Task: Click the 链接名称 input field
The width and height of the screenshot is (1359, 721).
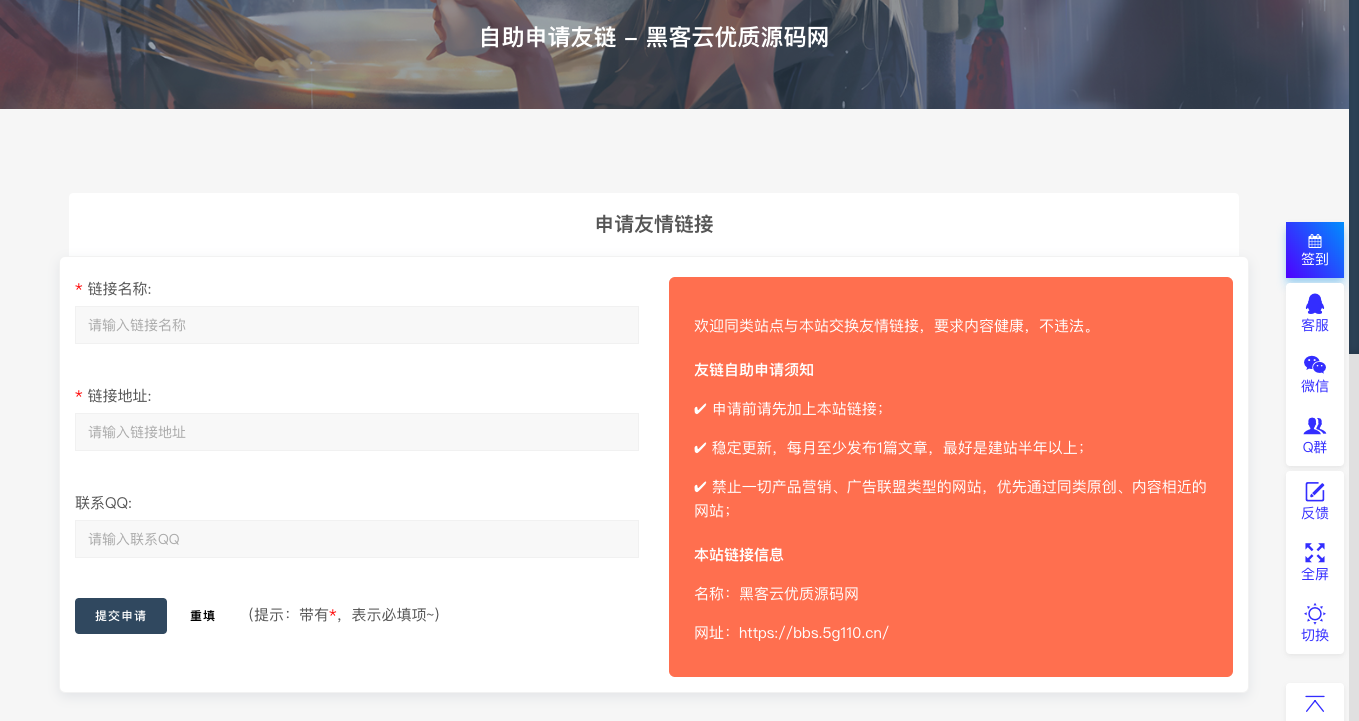Action: tap(356, 325)
